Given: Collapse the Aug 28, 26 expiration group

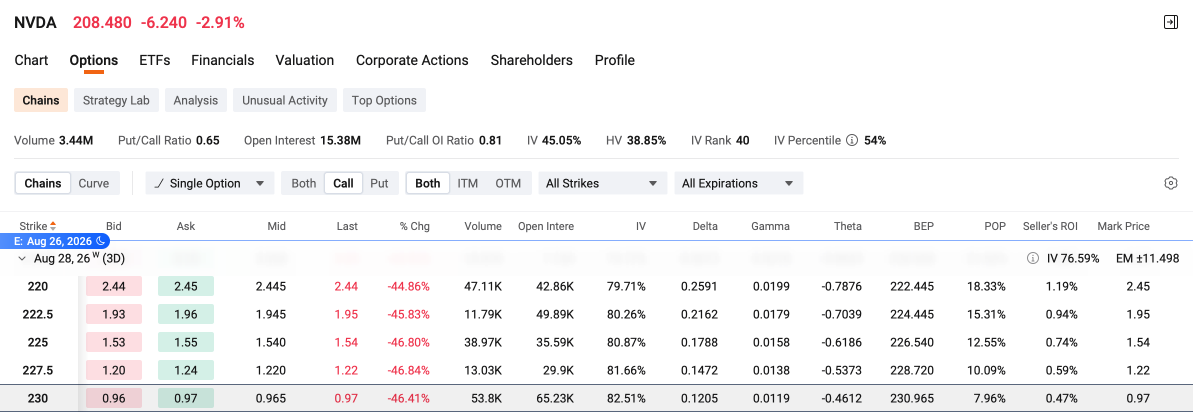Looking at the screenshot, I should pyautogui.click(x=21, y=258).
